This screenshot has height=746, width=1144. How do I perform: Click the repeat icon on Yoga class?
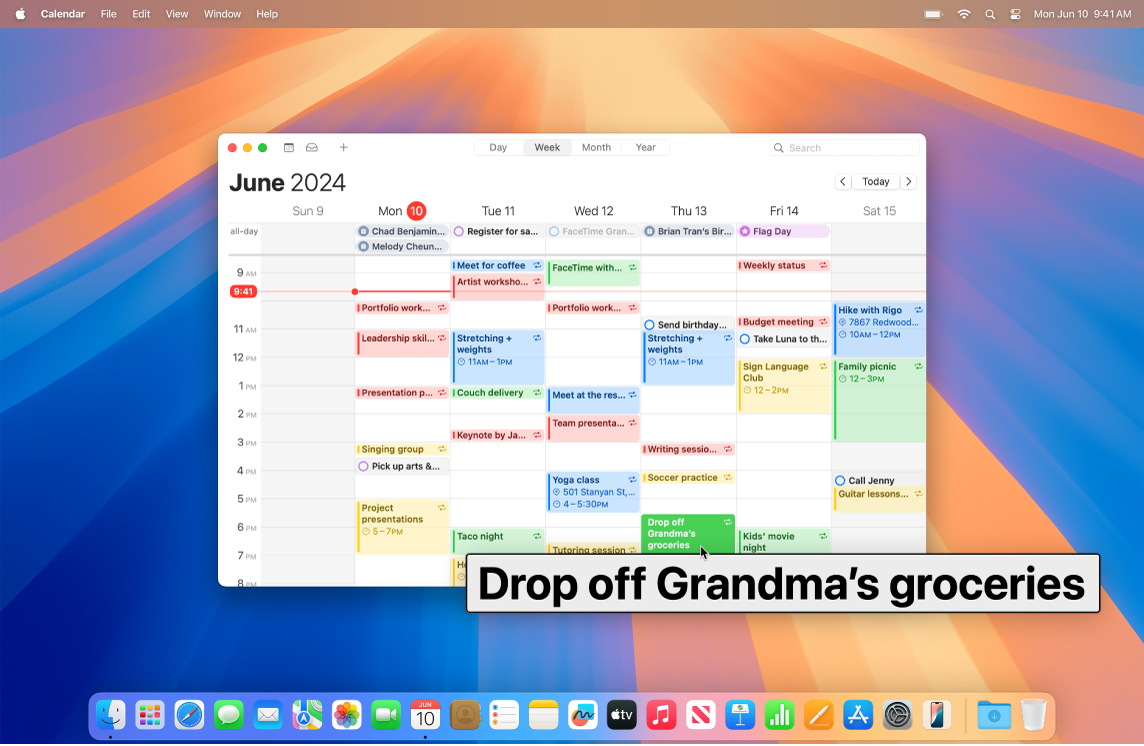click(x=633, y=478)
